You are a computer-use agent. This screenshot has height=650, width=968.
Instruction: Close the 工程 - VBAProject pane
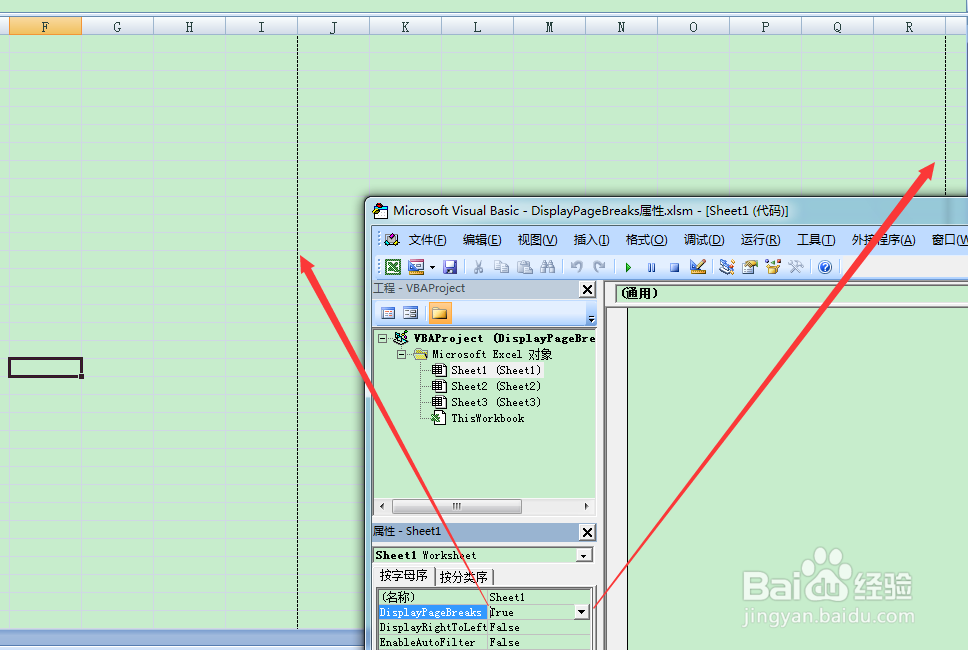587,289
